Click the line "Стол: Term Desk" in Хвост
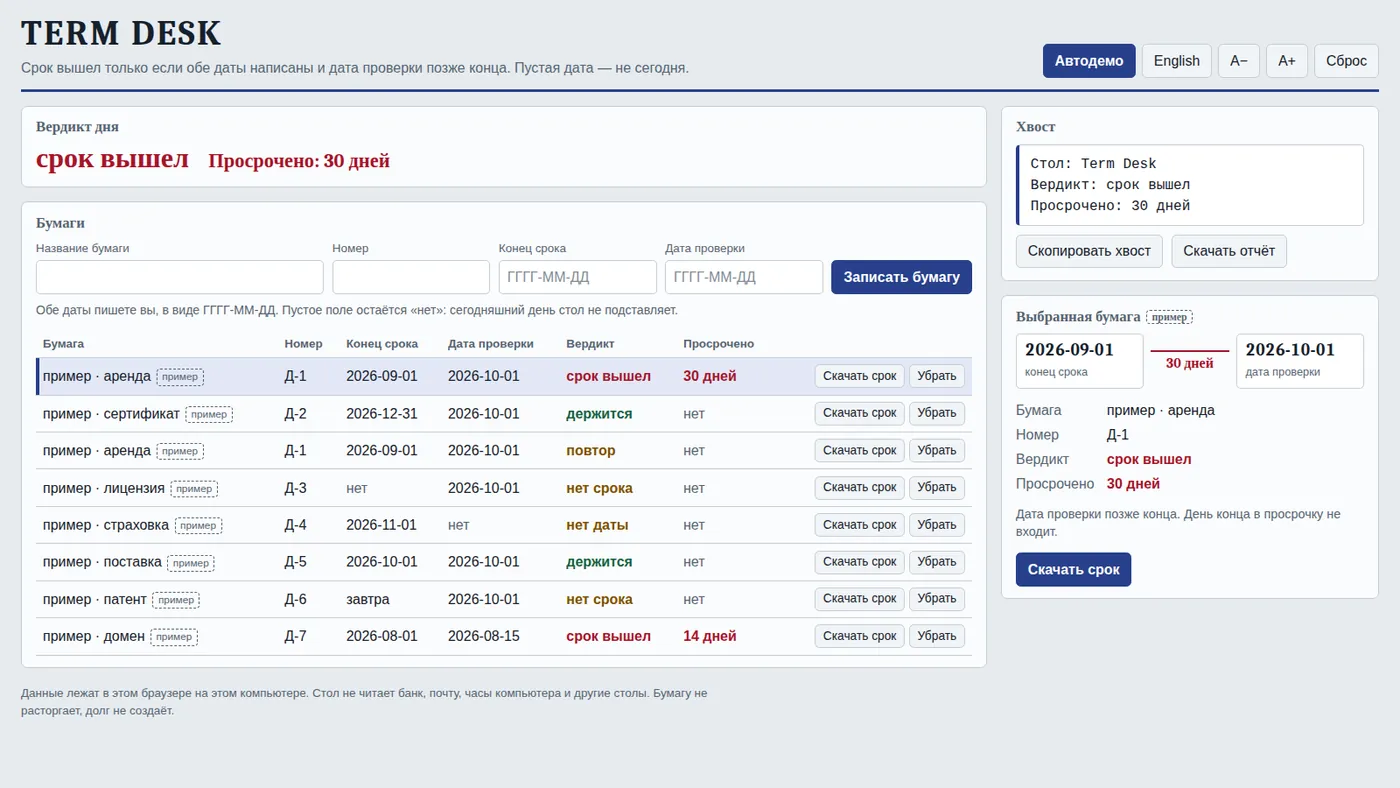 (x=1093, y=164)
